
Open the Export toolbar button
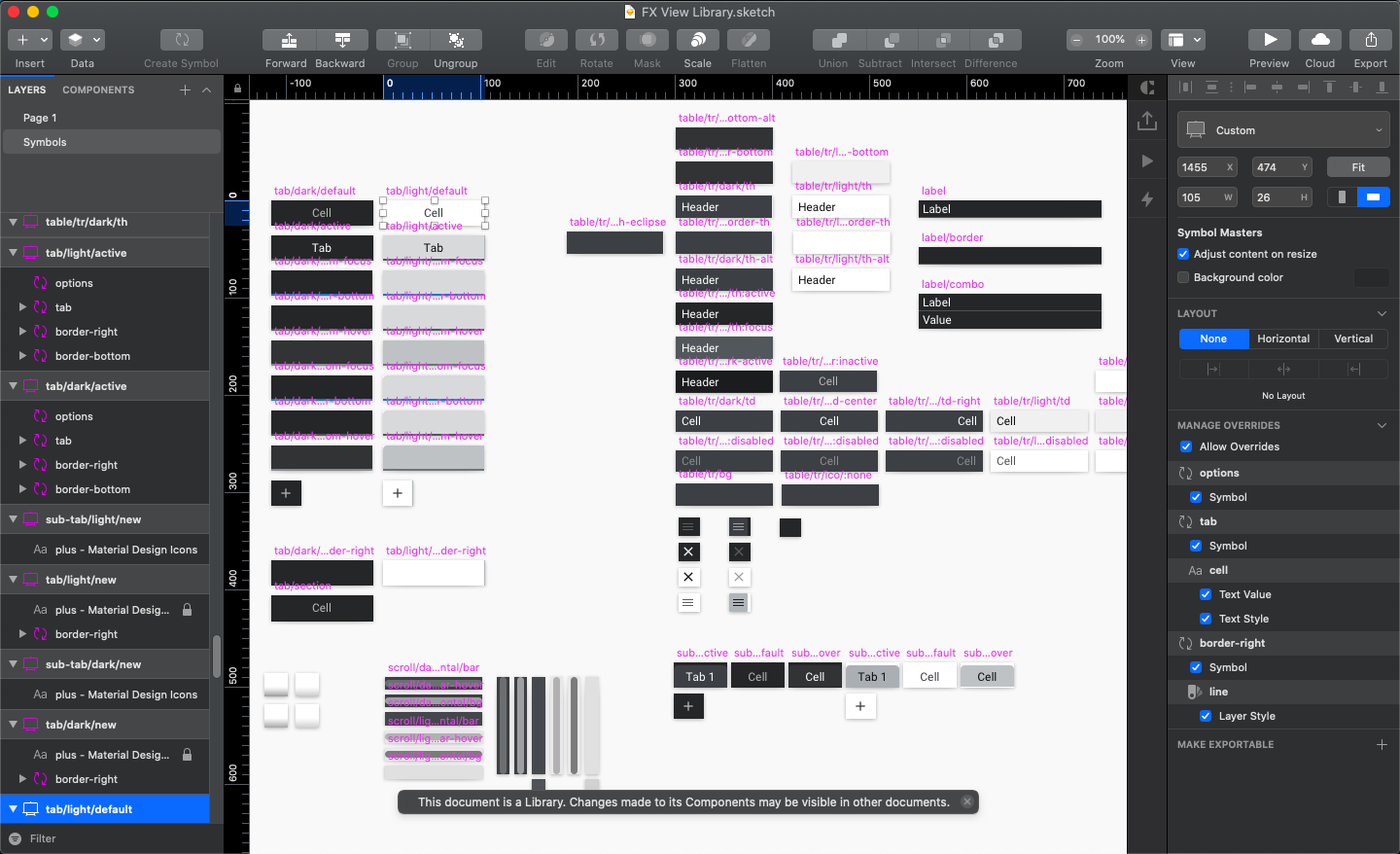pyautogui.click(x=1371, y=40)
